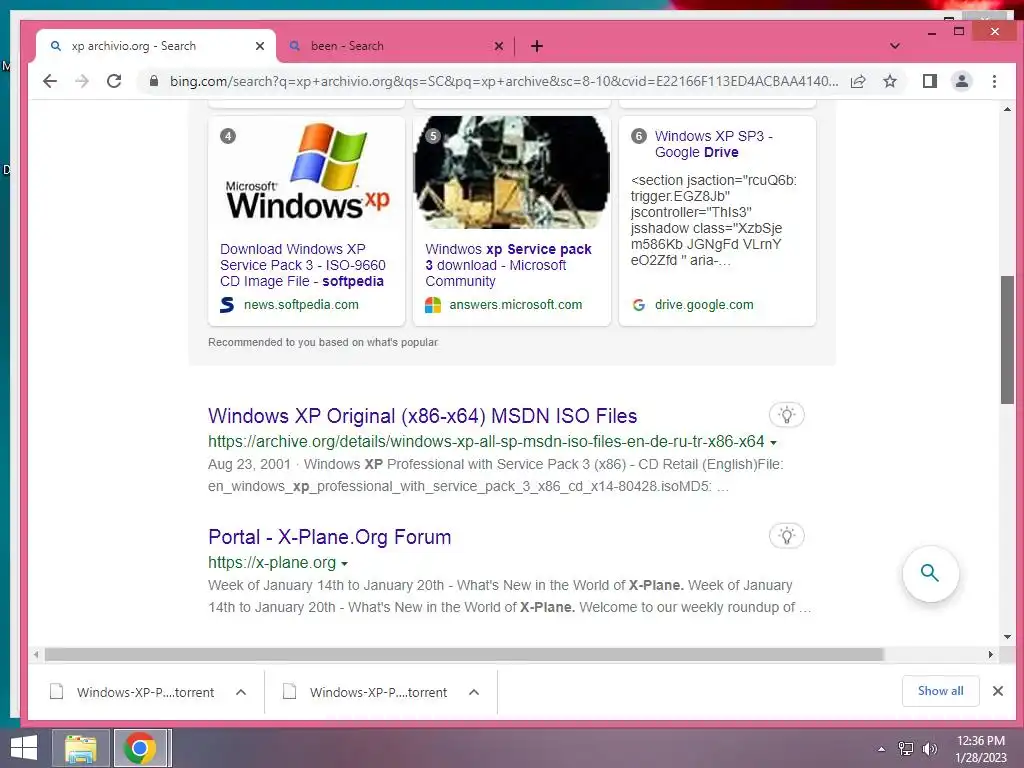1024x768 pixels.
Task: Click the horizontal scroll right arrow
Action: (991, 654)
